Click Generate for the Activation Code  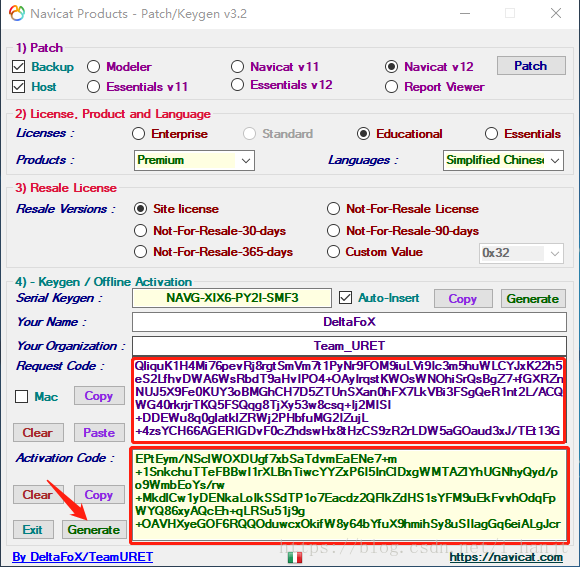click(94, 530)
